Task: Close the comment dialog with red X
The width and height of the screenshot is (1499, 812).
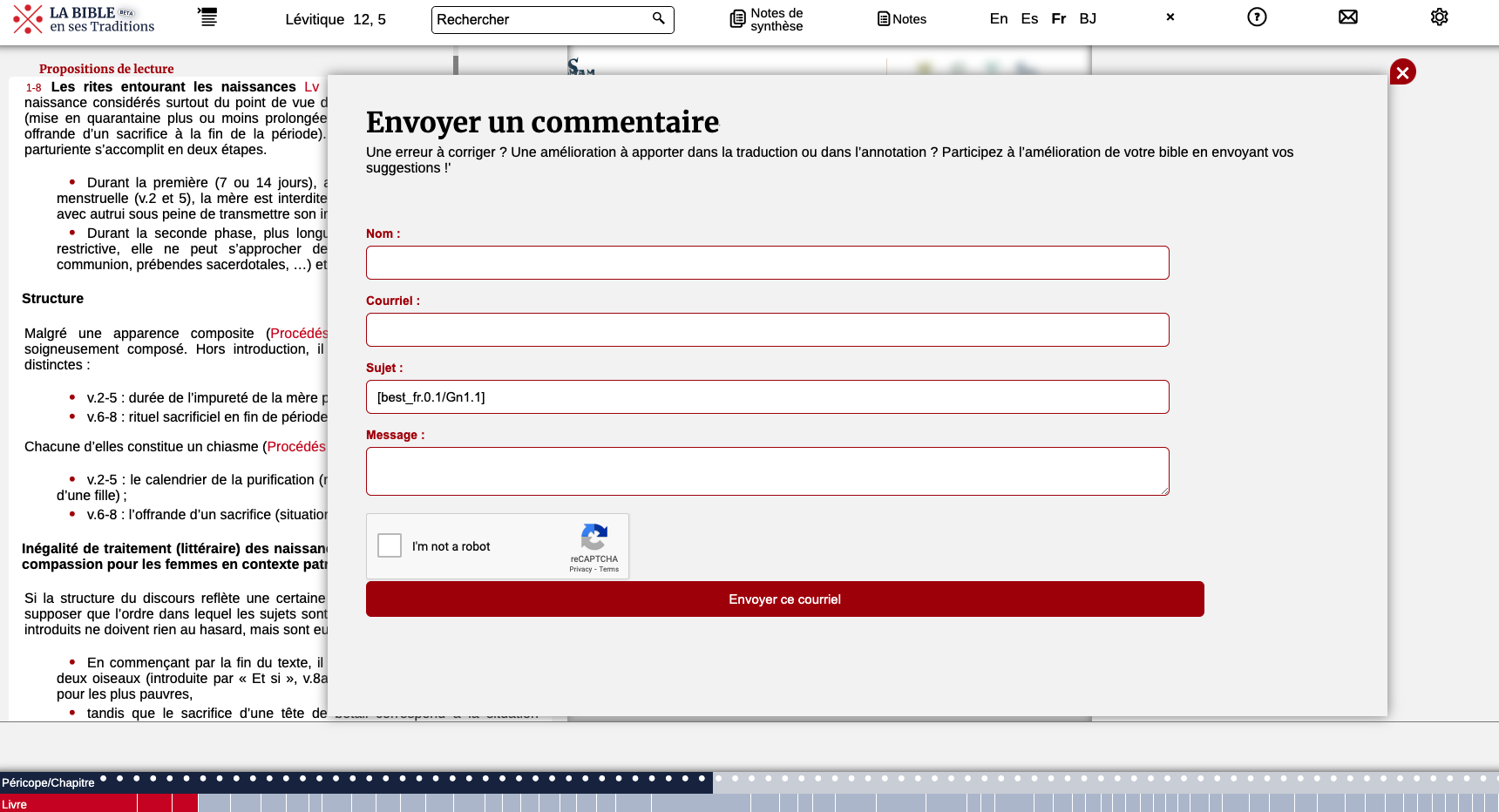Action: 1403,72
